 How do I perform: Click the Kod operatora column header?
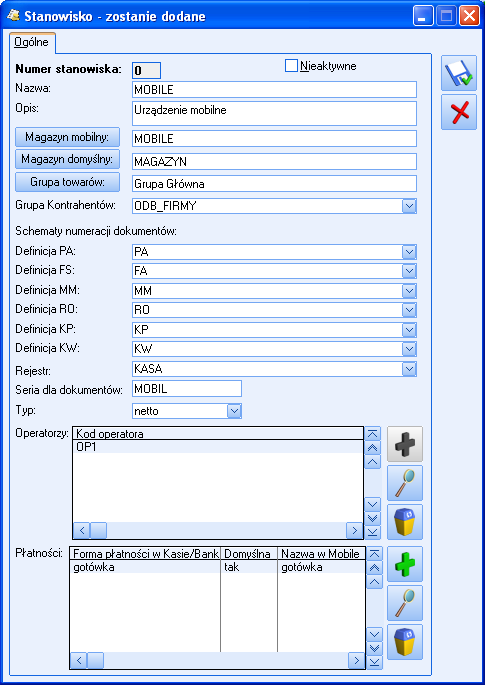(218, 433)
